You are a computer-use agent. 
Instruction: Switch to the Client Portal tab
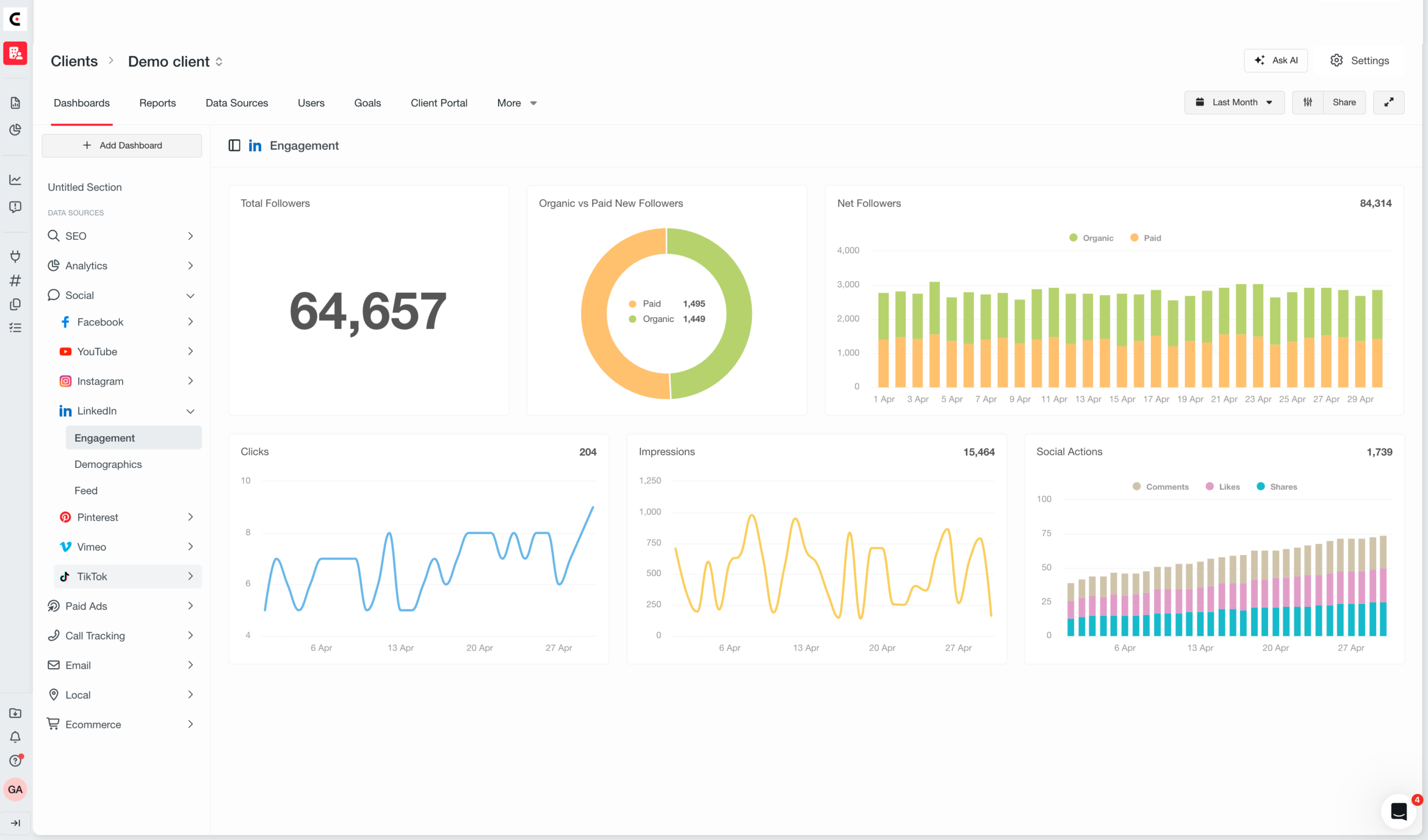438,103
